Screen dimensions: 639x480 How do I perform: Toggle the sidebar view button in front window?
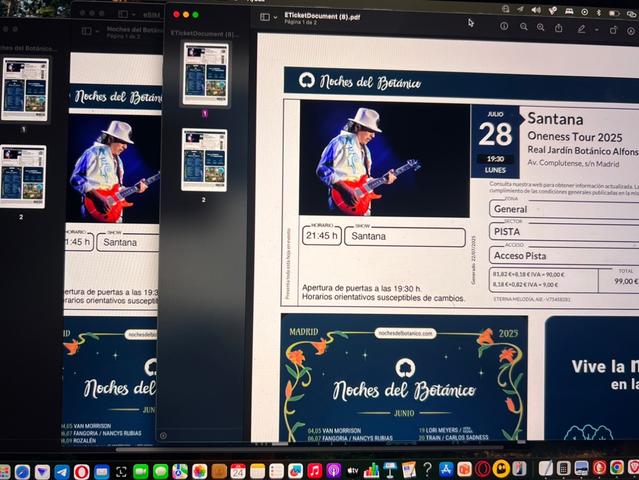click(265, 17)
